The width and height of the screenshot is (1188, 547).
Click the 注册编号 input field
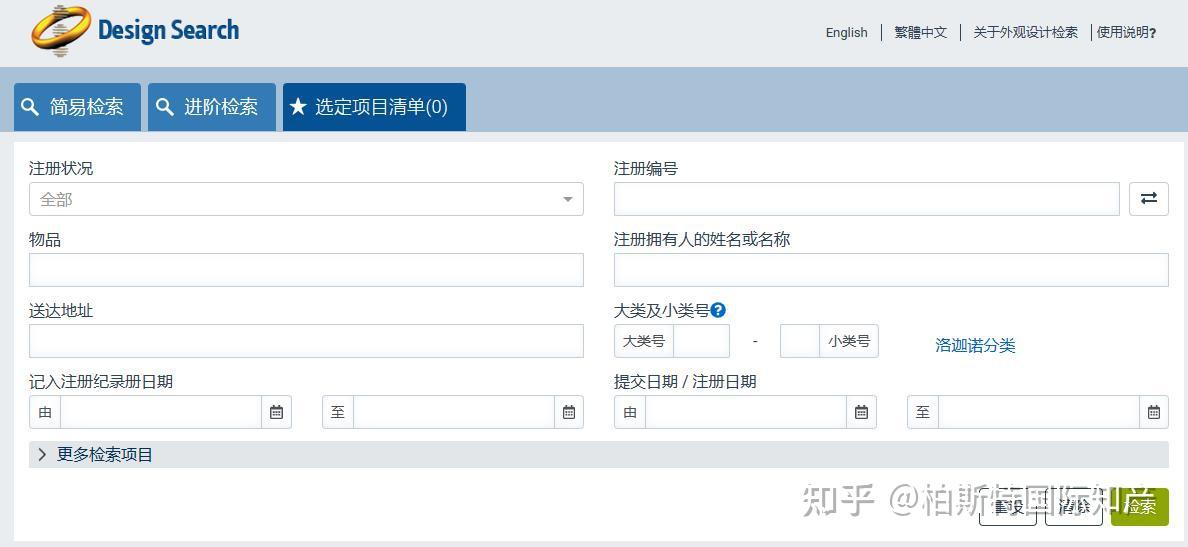coord(867,199)
